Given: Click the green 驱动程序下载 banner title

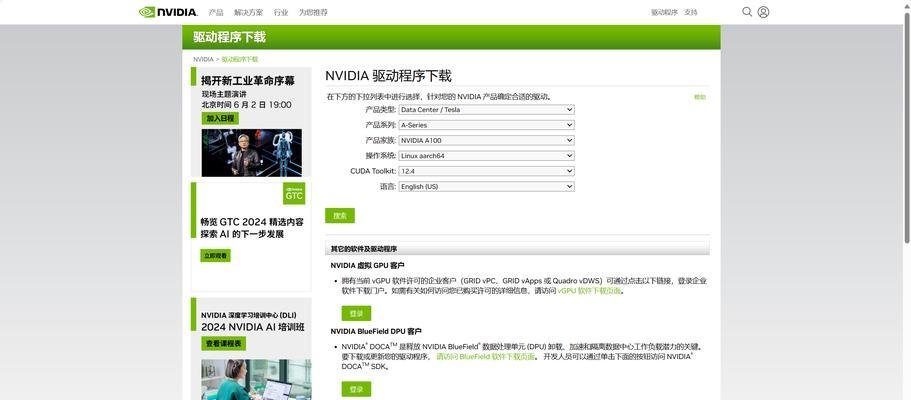Looking at the screenshot, I should [229, 37].
